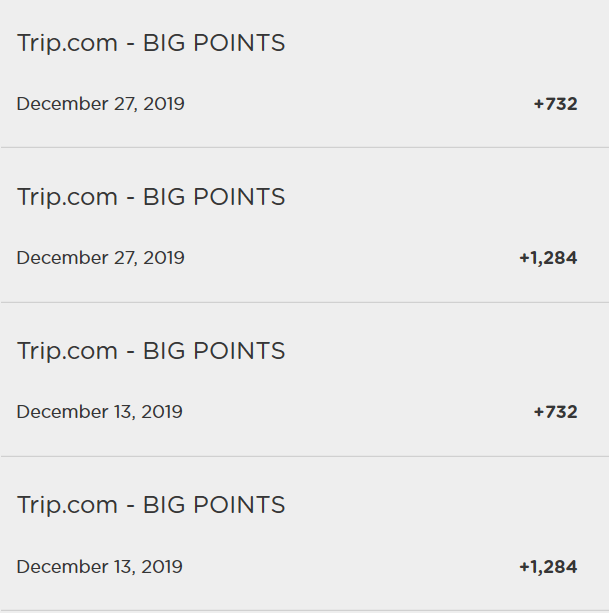The height and width of the screenshot is (613, 609).
Task: Click the December 27, 2019 date beside +732
Action: pyautogui.click(x=100, y=104)
